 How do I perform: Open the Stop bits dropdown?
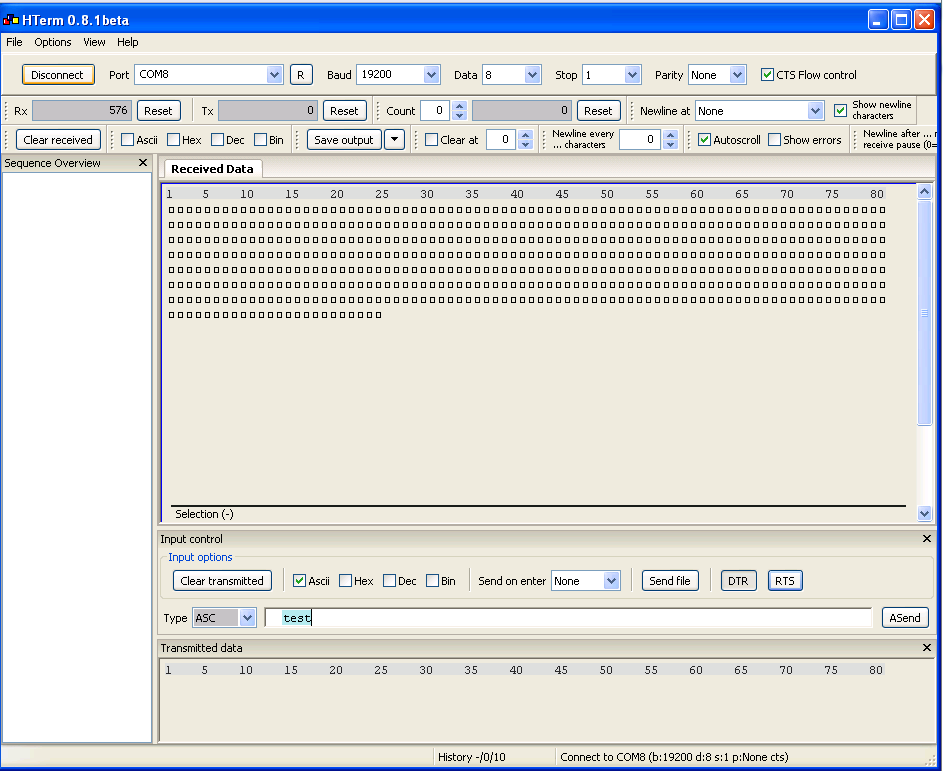pyautogui.click(x=632, y=75)
